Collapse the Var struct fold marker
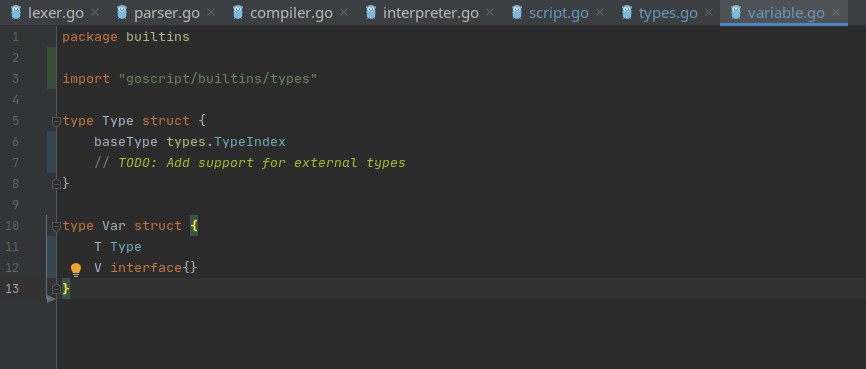This screenshot has height=369, width=866. point(56,226)
